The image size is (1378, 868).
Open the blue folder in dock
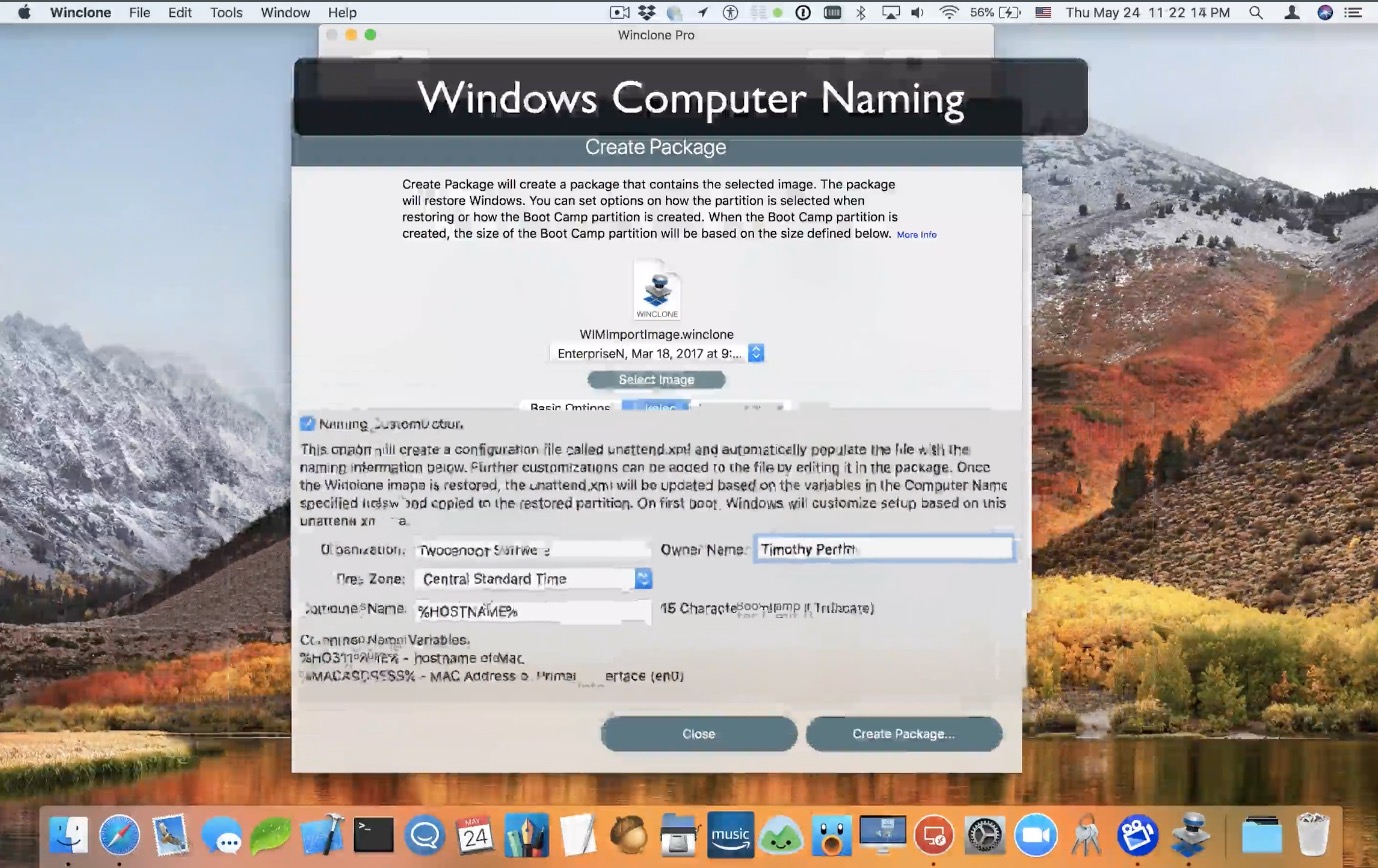tap(1262, 834)
